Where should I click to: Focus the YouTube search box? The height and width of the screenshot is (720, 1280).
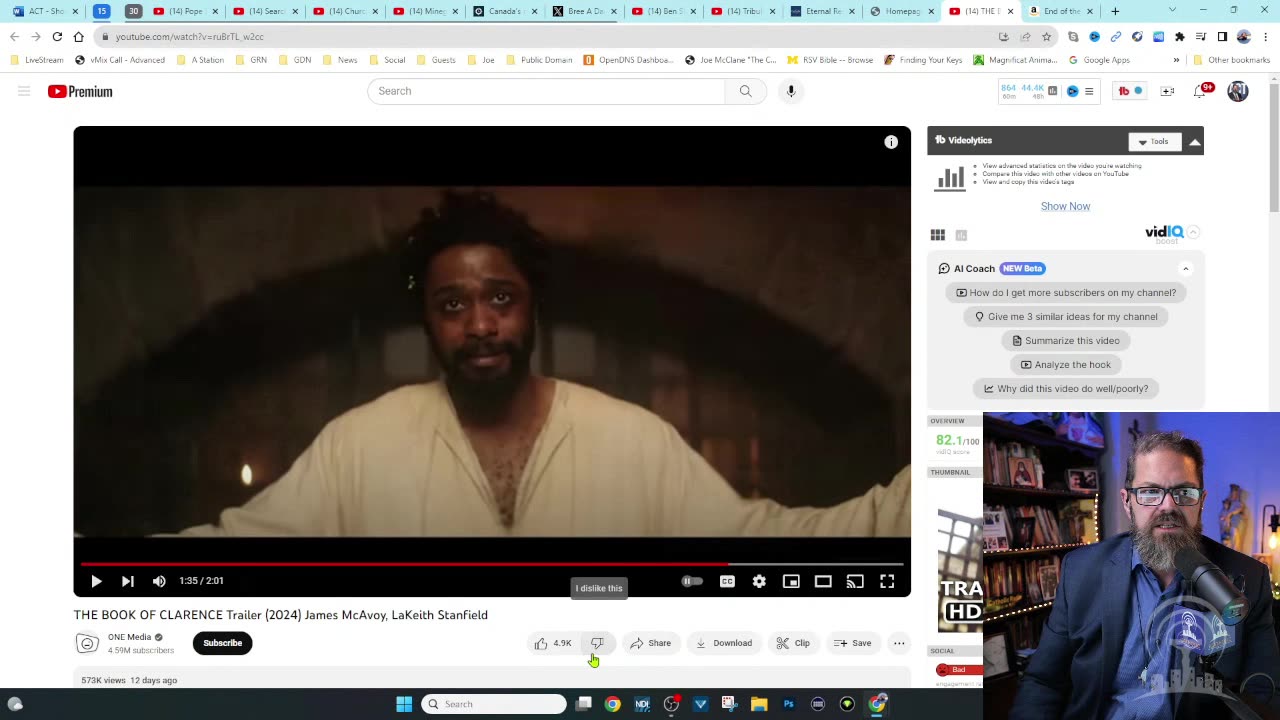click(546, 91)
